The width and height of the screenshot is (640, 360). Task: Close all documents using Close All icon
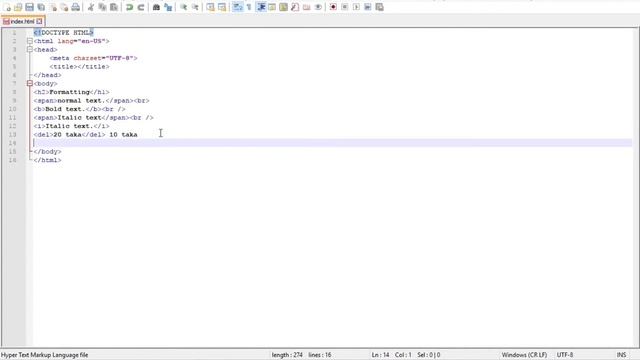(x=64, y=7)
